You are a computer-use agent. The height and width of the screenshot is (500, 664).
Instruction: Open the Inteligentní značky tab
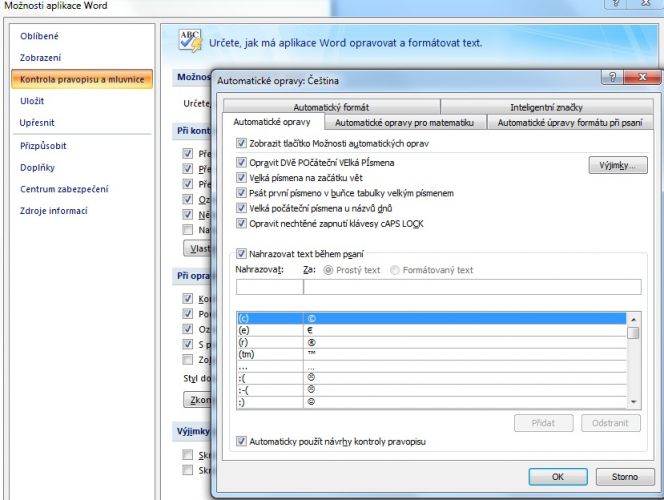(547, 107)
